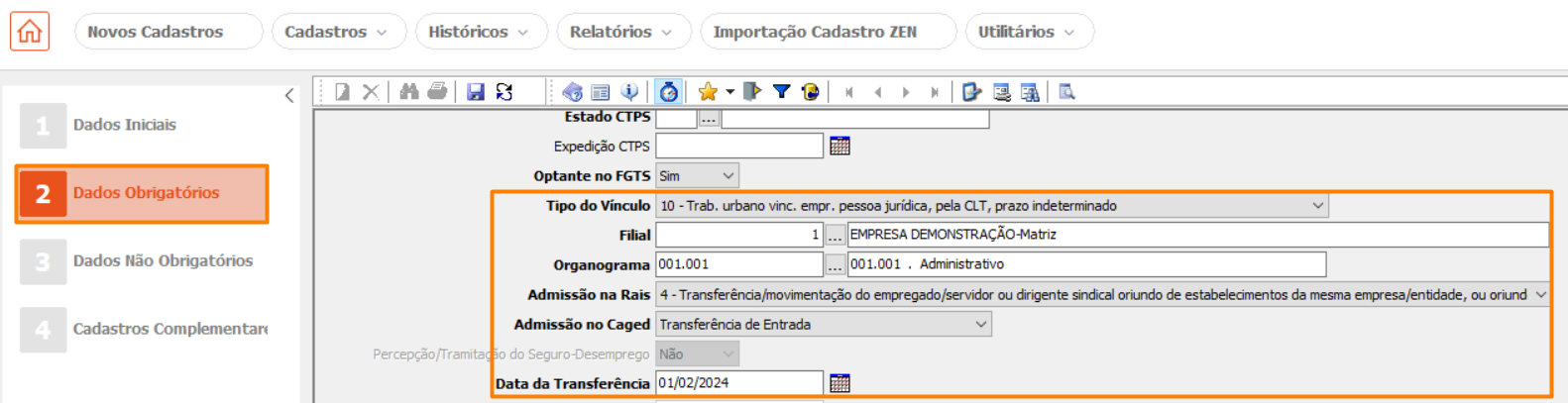Screen dimensions: 1568x403
Task: Click the Filial lookup ellipsis button
Action: click(836, 235)
